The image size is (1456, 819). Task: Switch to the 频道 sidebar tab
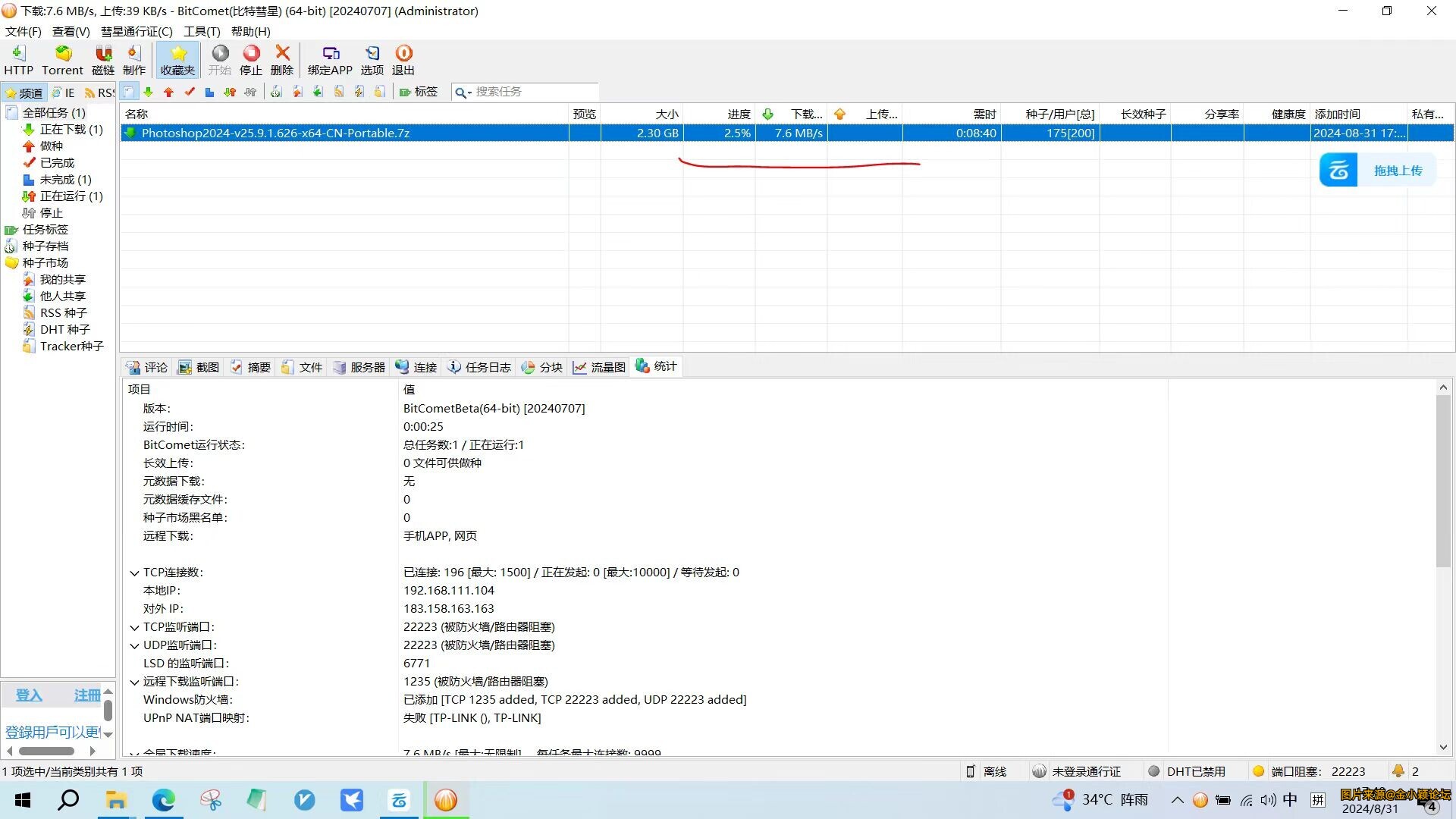[24, 93]
